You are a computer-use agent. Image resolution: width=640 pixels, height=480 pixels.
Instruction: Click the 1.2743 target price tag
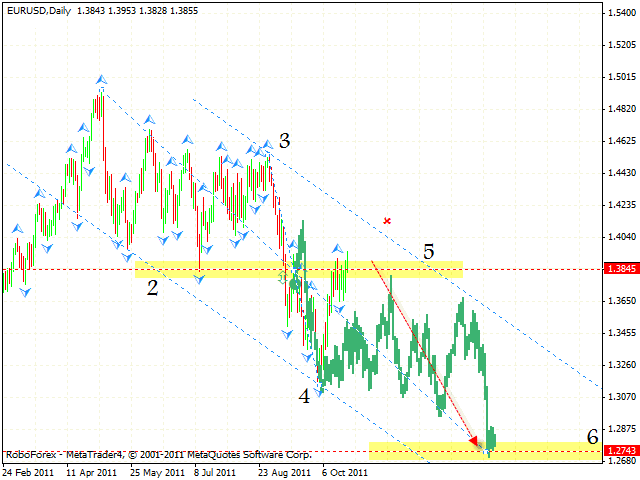pyautogui.click(x=619, y=451)
